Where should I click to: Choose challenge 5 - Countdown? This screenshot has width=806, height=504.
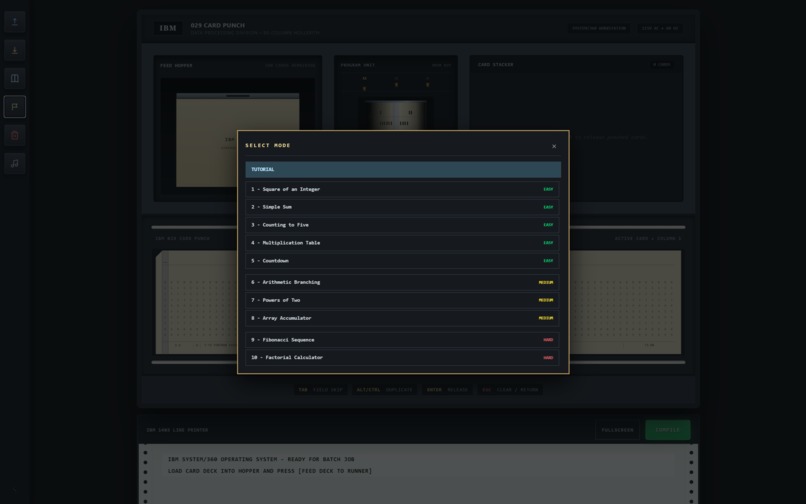402,261
